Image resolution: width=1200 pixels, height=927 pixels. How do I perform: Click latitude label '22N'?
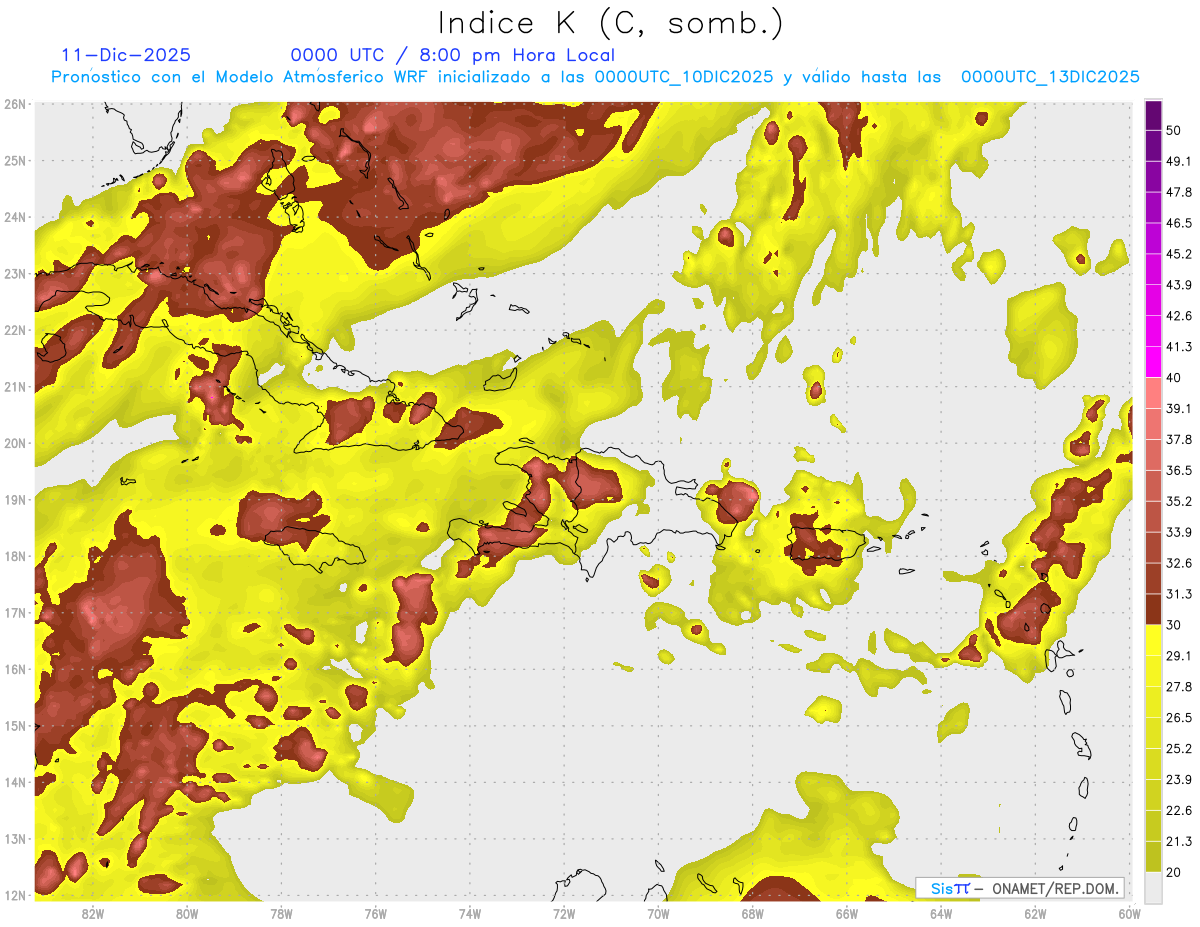tap(15, 330)
